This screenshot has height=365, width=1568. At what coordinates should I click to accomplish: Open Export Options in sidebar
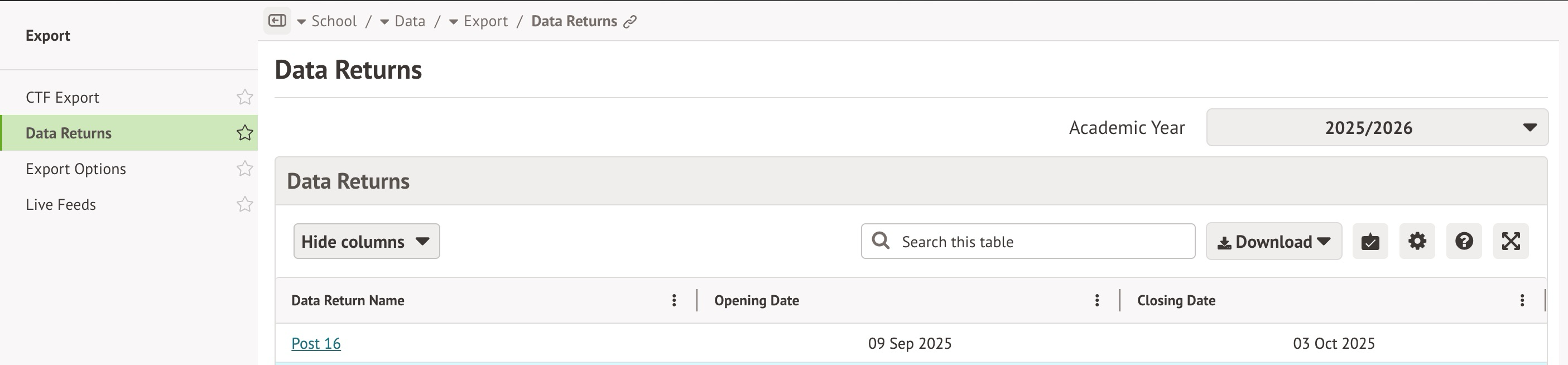click(76, 169)
